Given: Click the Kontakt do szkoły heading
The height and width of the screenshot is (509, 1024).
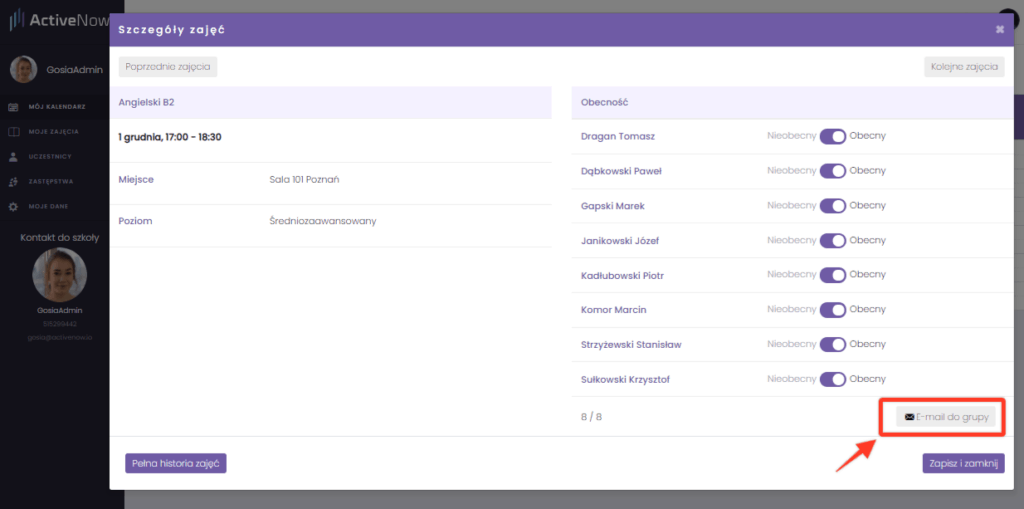Looking at the screenshot, I should pos(60,237).
